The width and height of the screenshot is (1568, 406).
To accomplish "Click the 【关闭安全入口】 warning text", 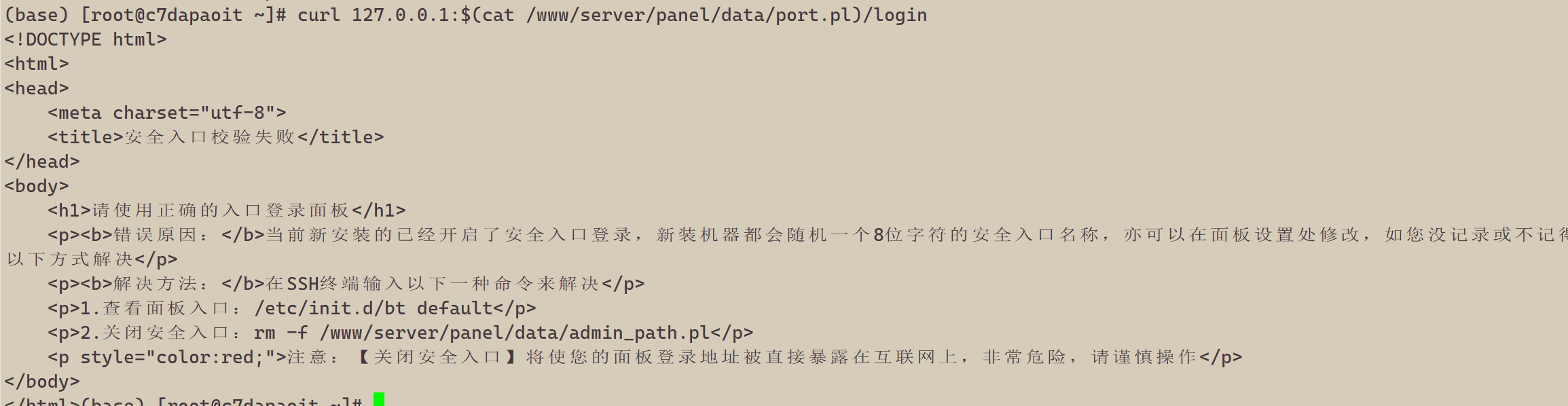I will tap(437, 357).
